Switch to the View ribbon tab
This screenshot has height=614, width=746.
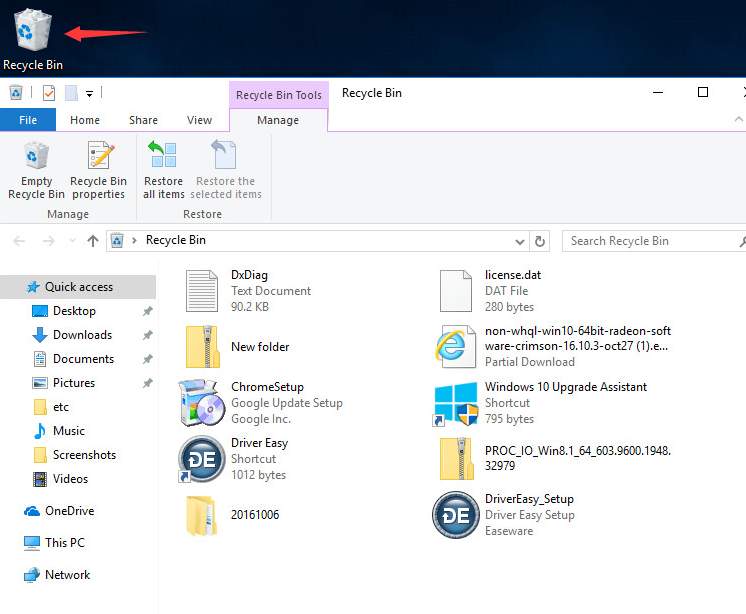point(199,120)
